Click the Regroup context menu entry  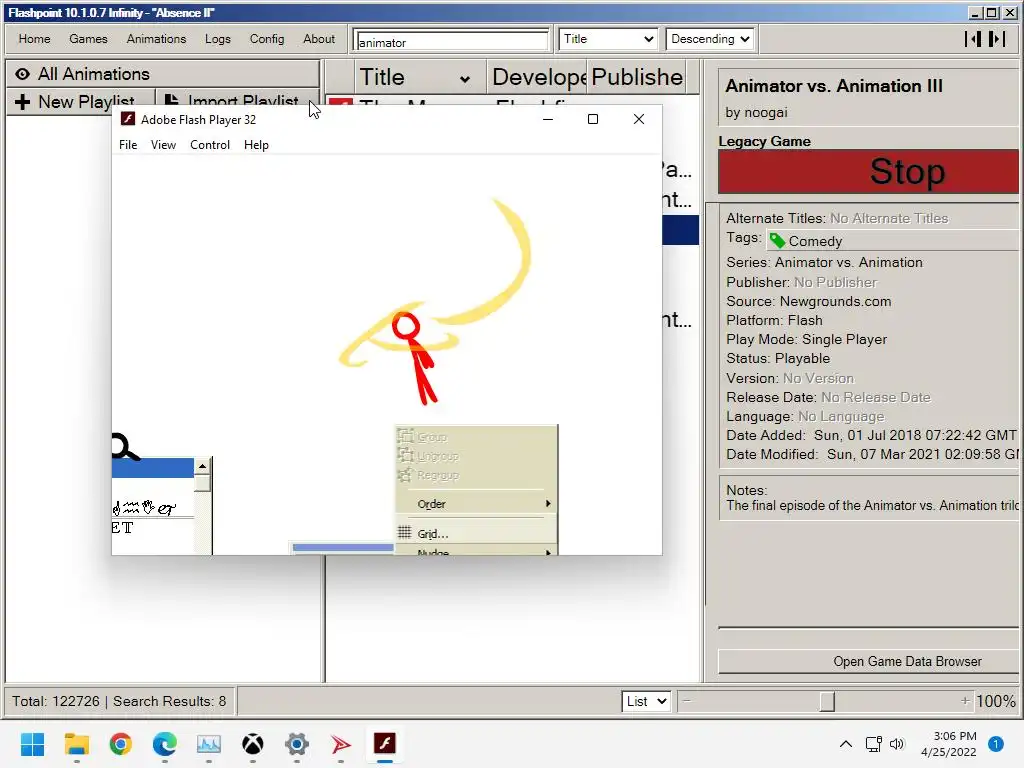pos(477,475)
